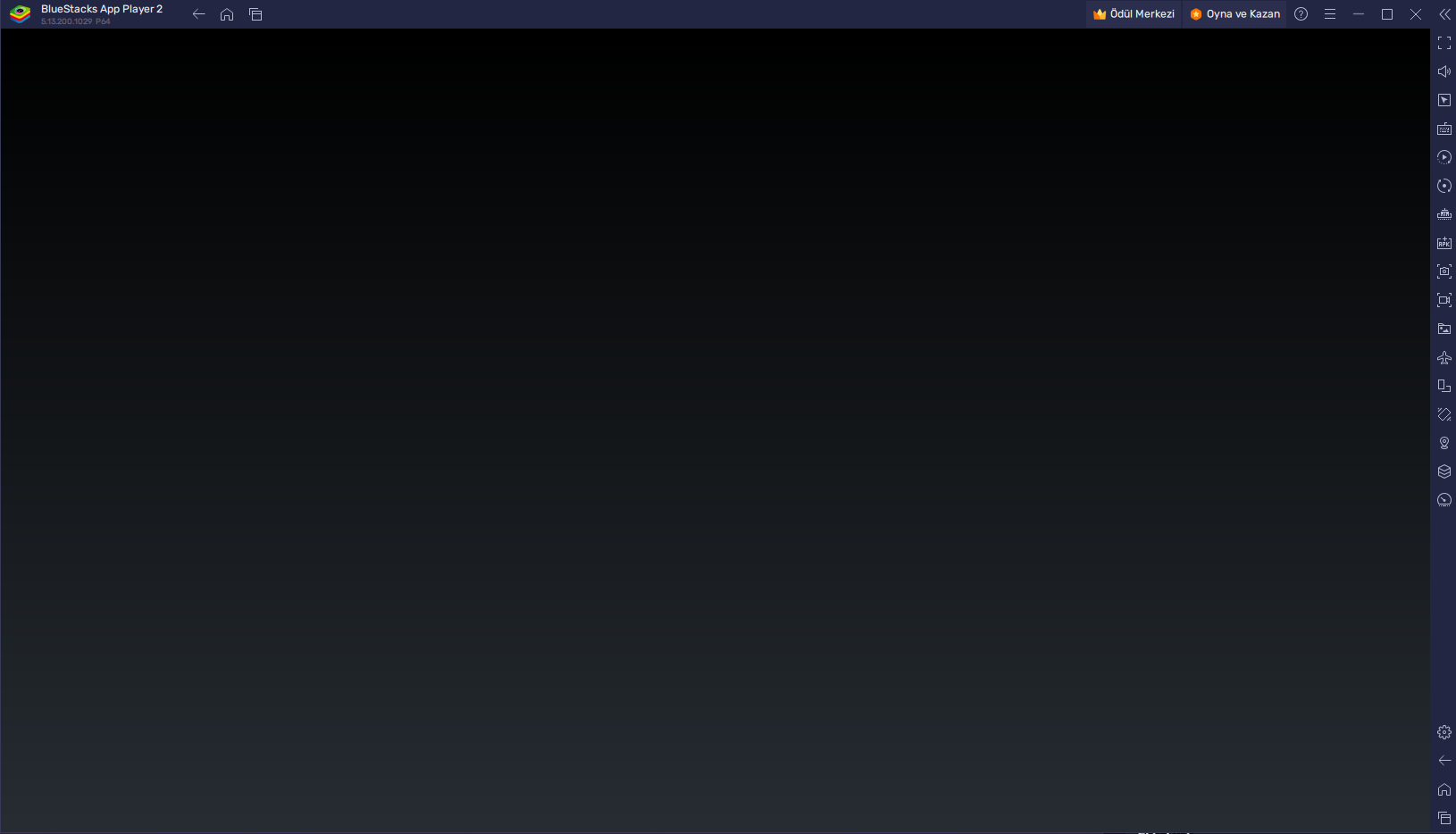The height and width of the screenshot is (834, 1456).
Task: Start screen recording with the video icon
Action: (1444, 300)
